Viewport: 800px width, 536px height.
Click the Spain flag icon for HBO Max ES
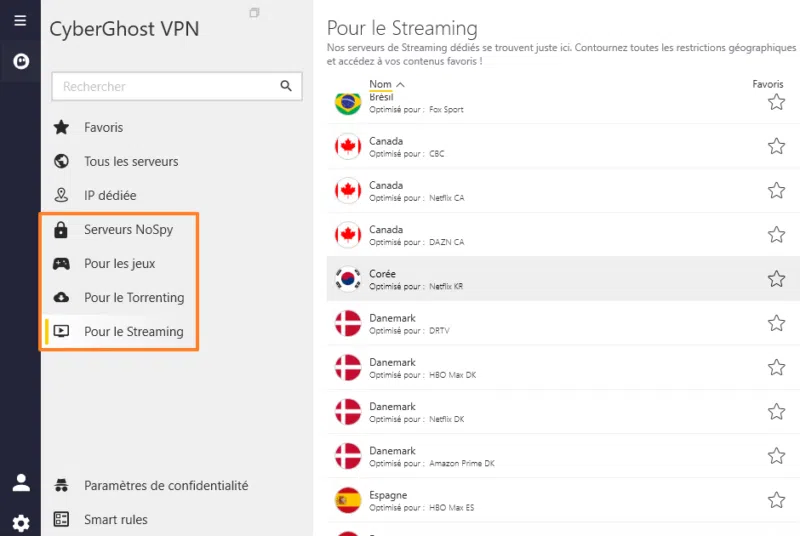[348, 500]
